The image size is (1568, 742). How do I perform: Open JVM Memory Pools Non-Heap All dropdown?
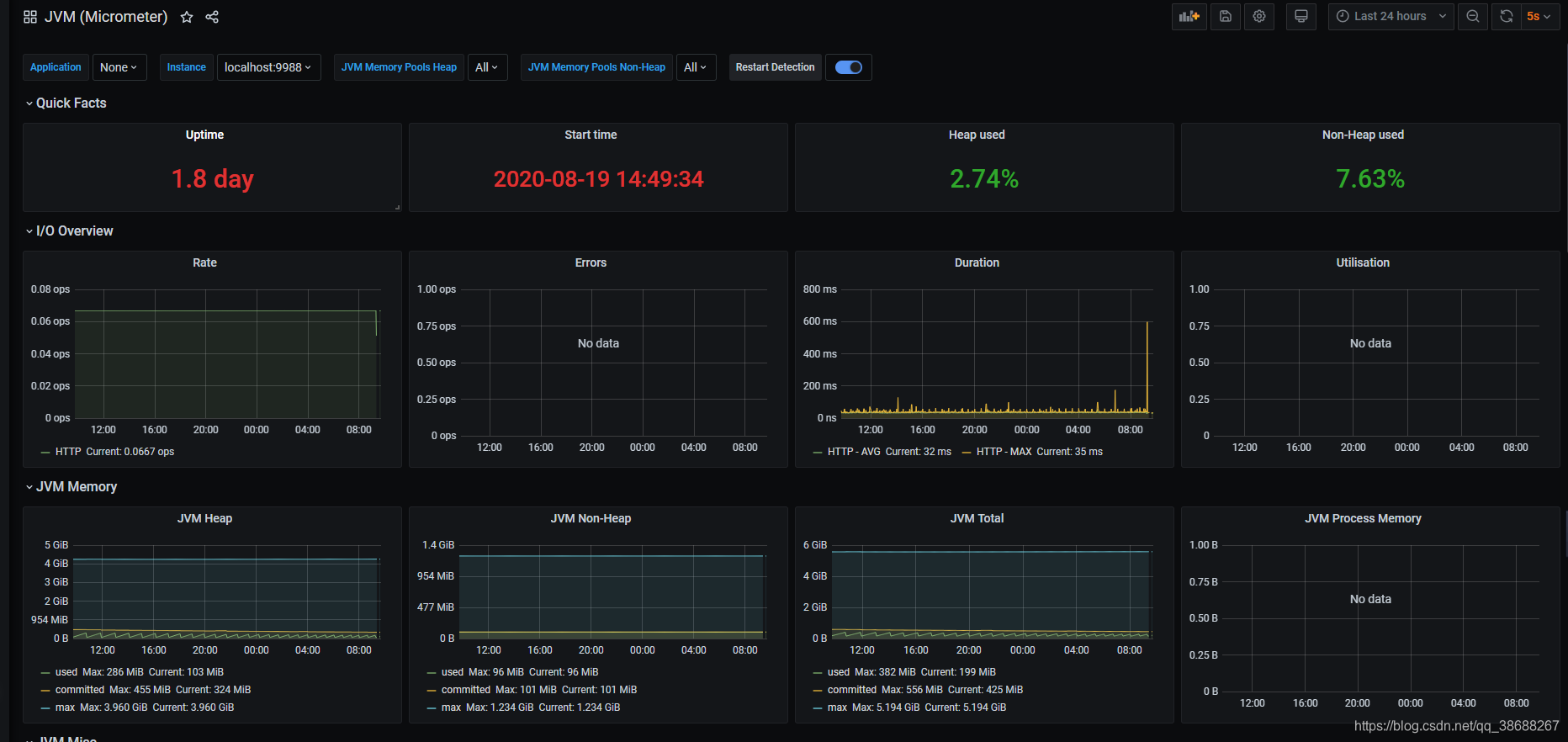pos(696,67)
